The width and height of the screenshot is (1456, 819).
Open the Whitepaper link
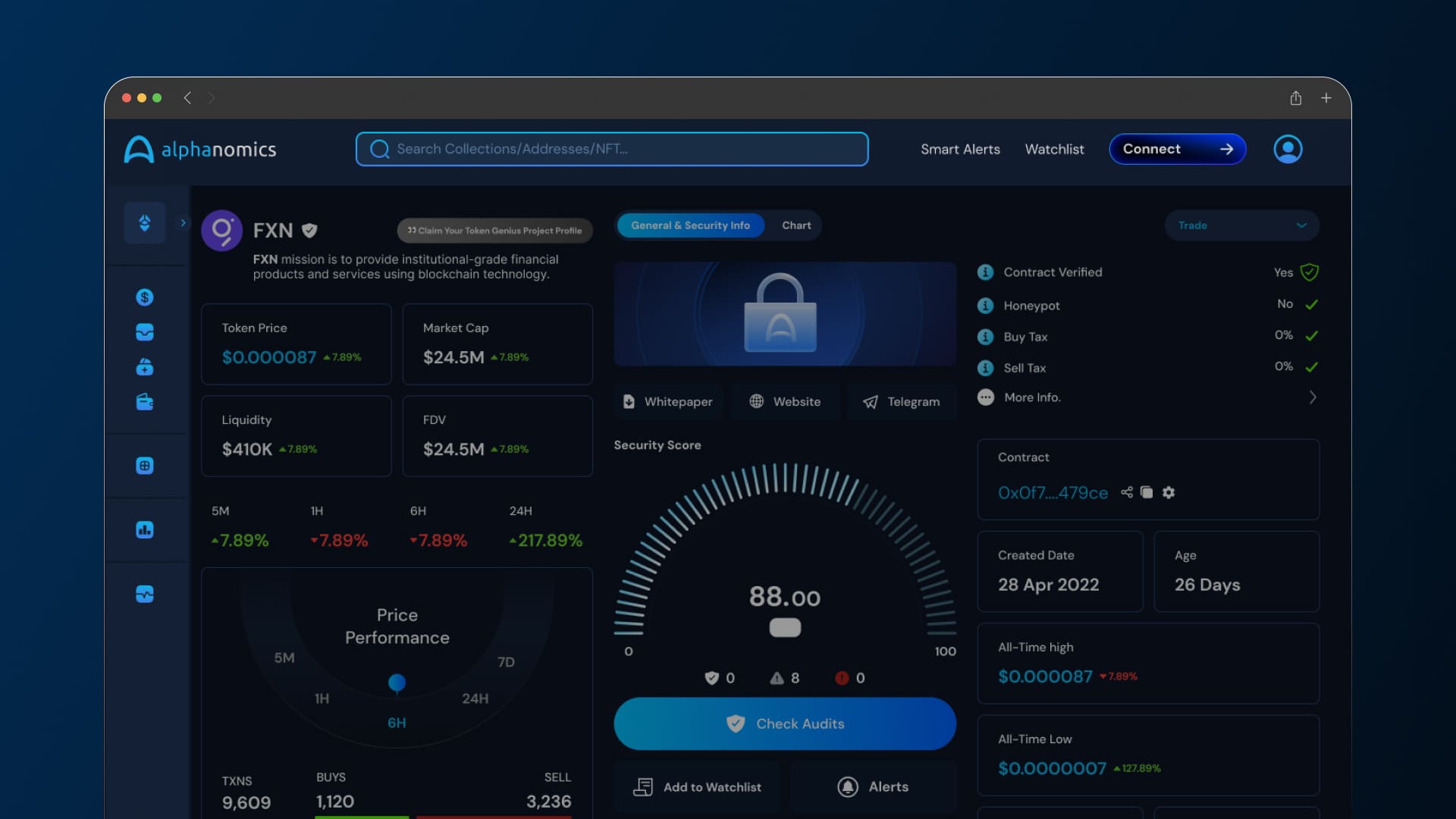pos(668,402)
